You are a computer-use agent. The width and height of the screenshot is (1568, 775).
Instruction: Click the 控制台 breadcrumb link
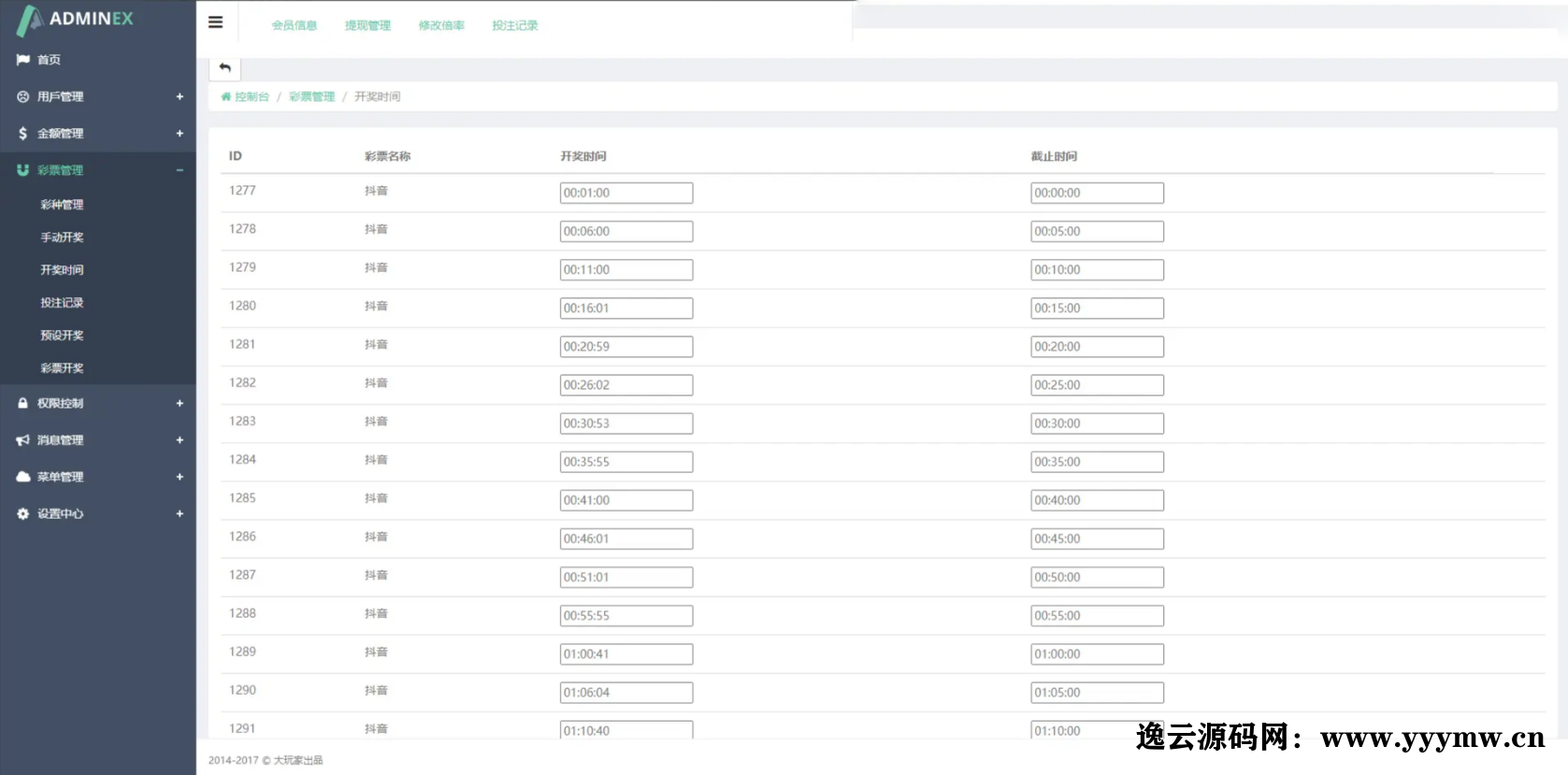point(252,96)
